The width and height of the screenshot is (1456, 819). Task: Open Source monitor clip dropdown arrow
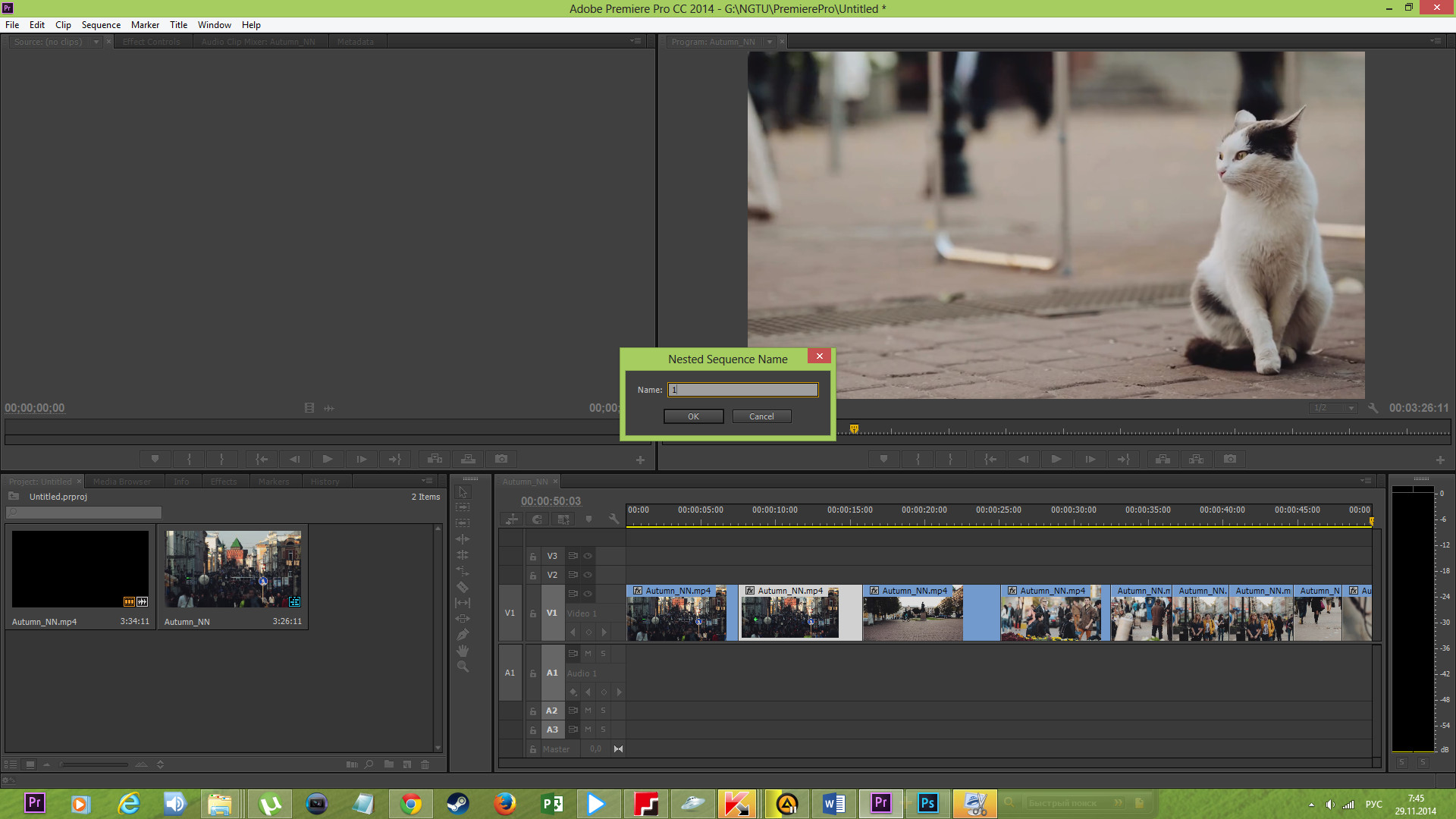coord(96,42)
